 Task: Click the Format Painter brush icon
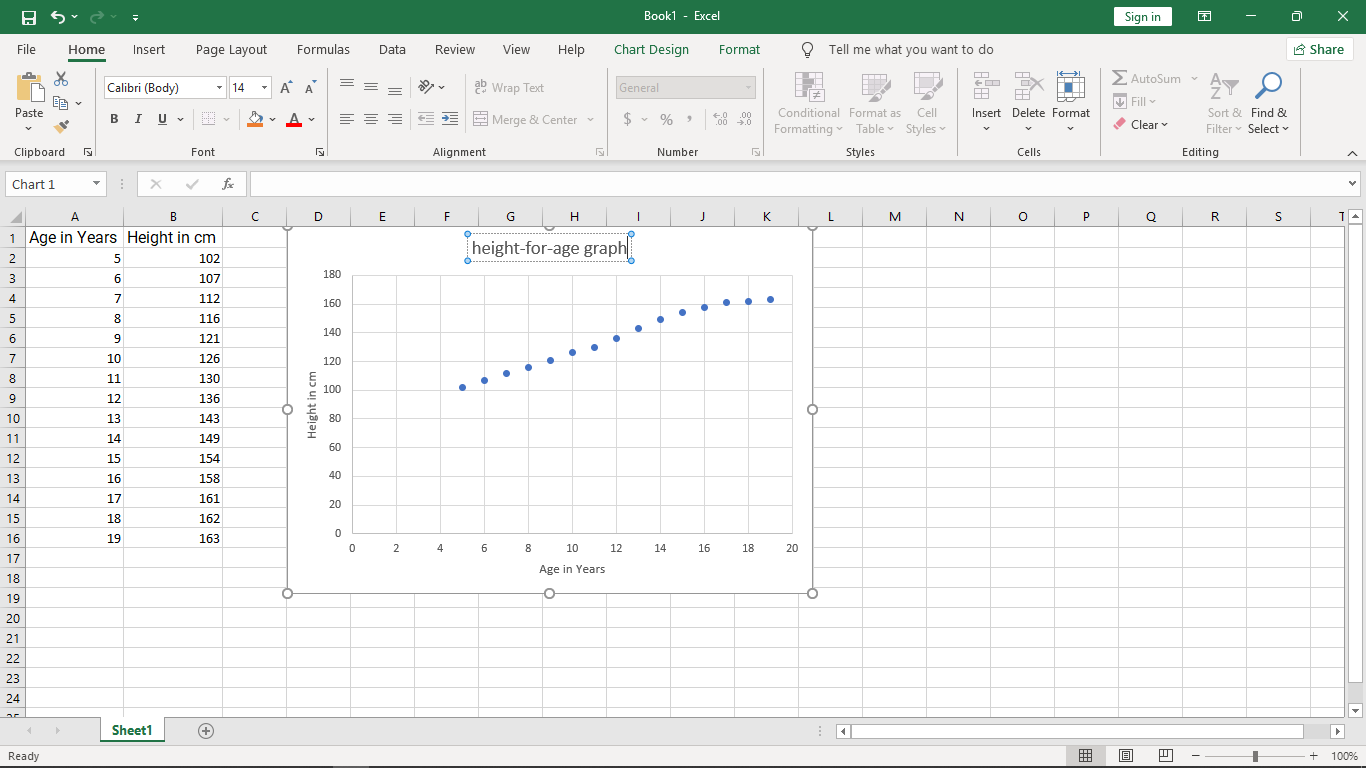61,127
